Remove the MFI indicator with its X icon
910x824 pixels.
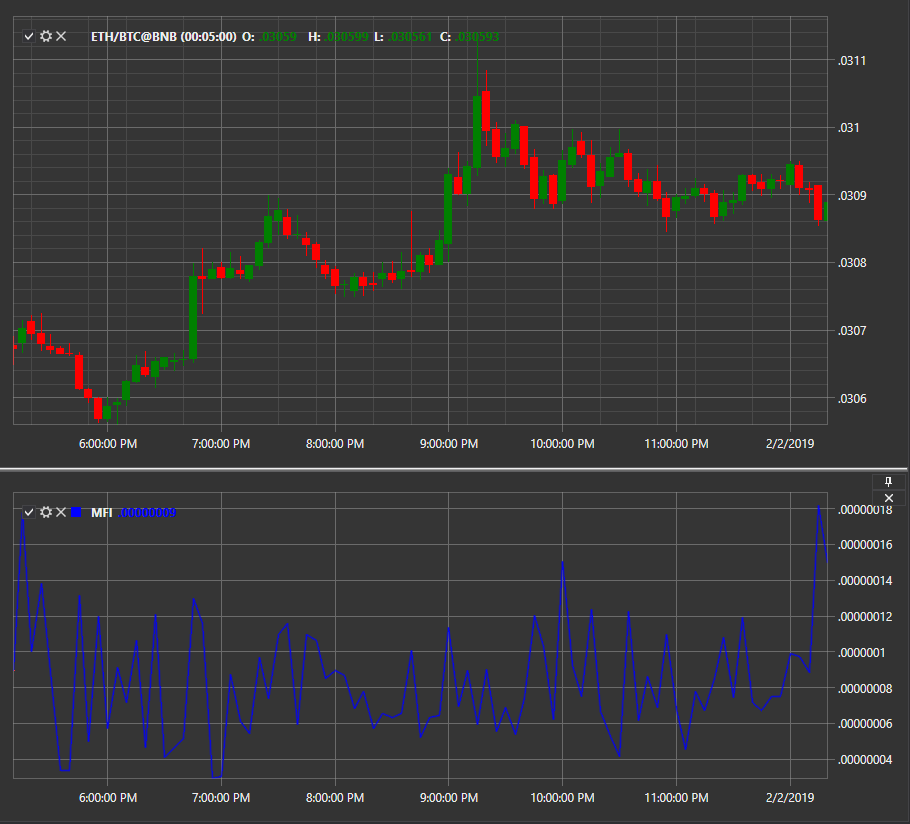[x=61, y=512]
